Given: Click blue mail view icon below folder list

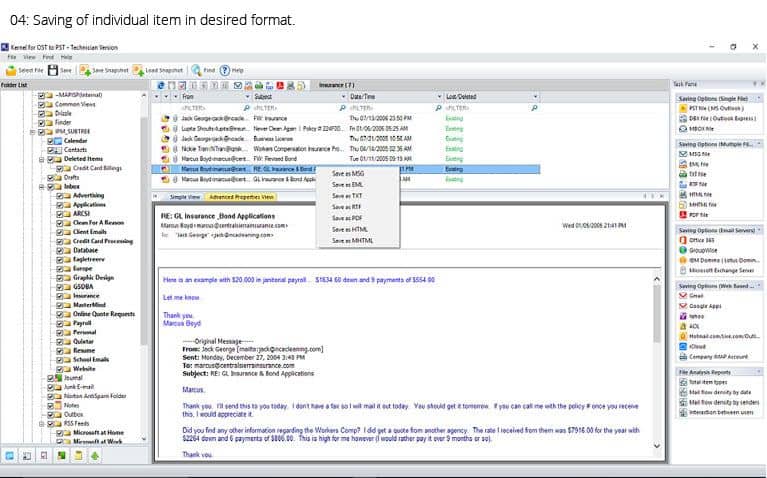Looking at the screenshot, I should (x=9, y=456).
